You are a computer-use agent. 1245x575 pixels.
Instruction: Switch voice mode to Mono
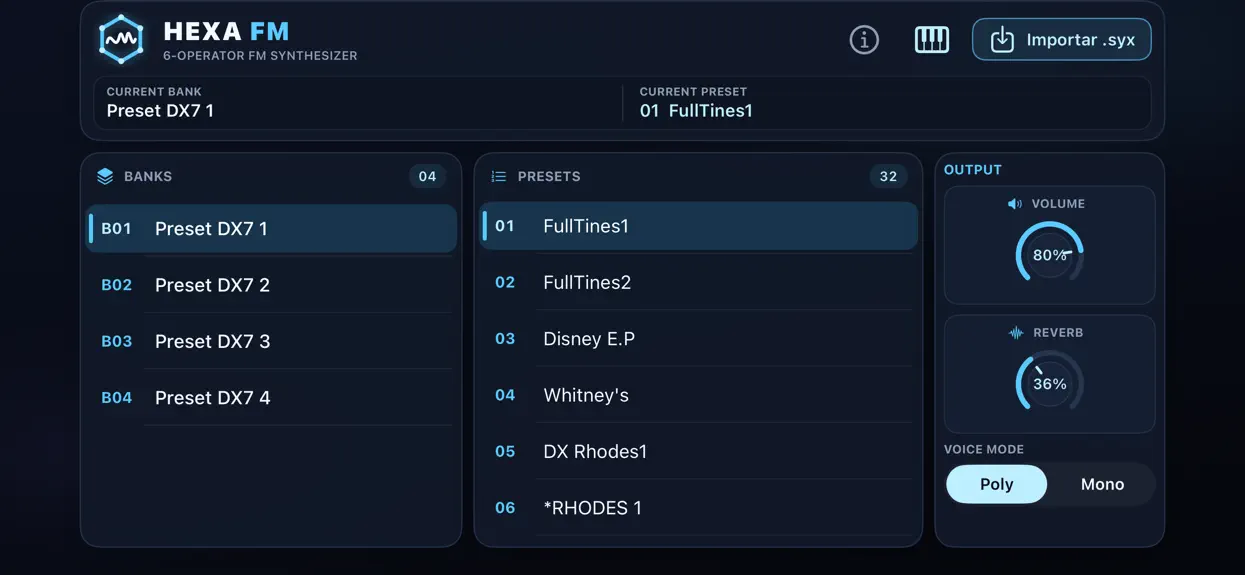click(1102, 484)
